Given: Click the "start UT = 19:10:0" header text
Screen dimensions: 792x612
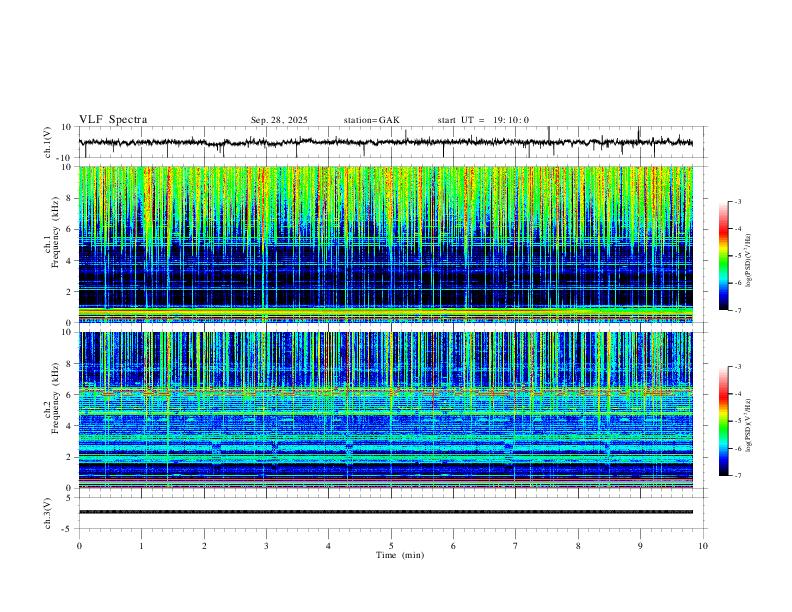Looking at the screenshot, I should coord(483,120).
